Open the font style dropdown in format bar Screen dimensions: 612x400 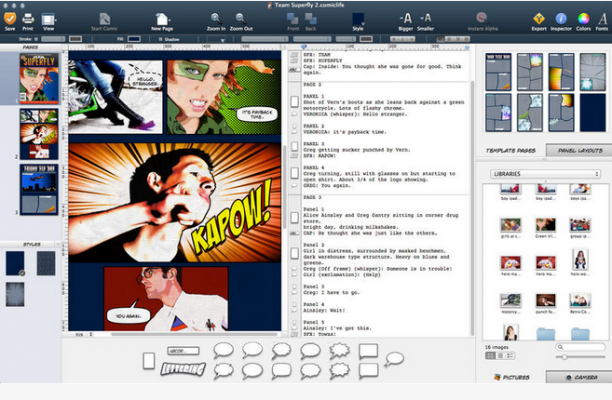(312, 39)
